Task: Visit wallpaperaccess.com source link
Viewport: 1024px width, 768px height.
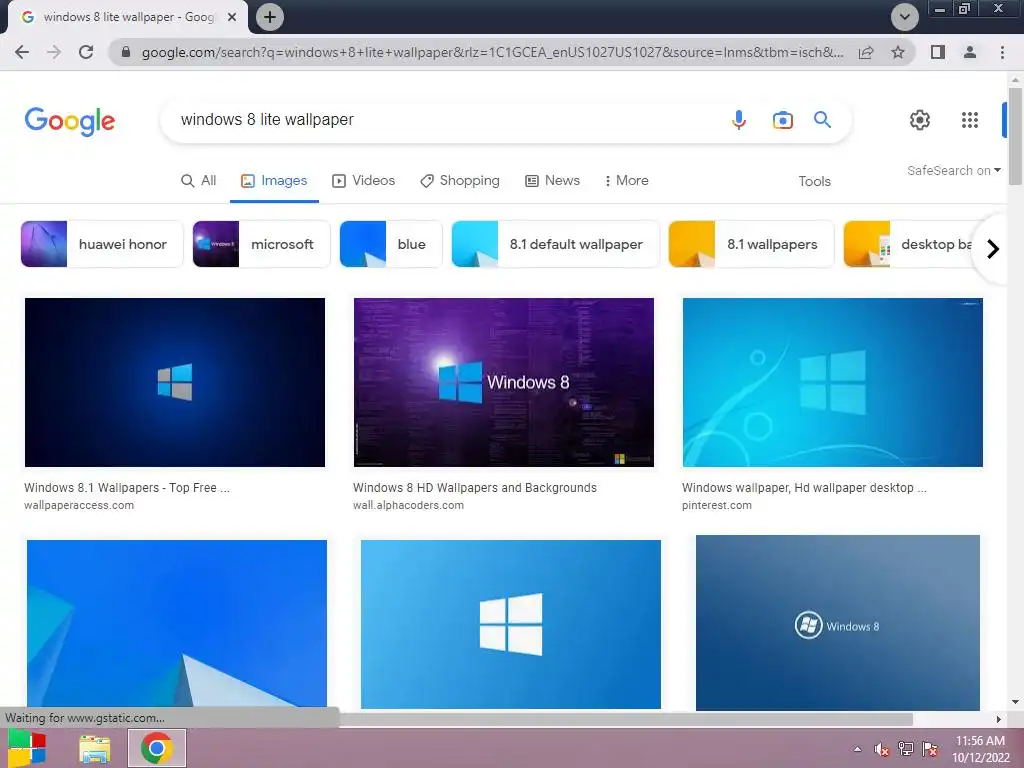Action: 79,505
